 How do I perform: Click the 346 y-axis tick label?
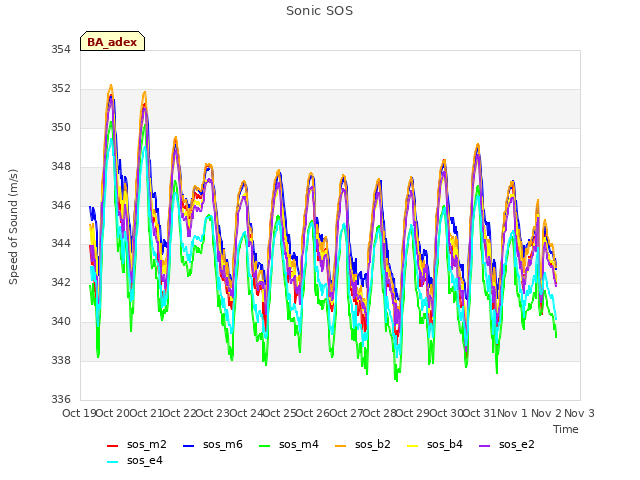[61, 205]
